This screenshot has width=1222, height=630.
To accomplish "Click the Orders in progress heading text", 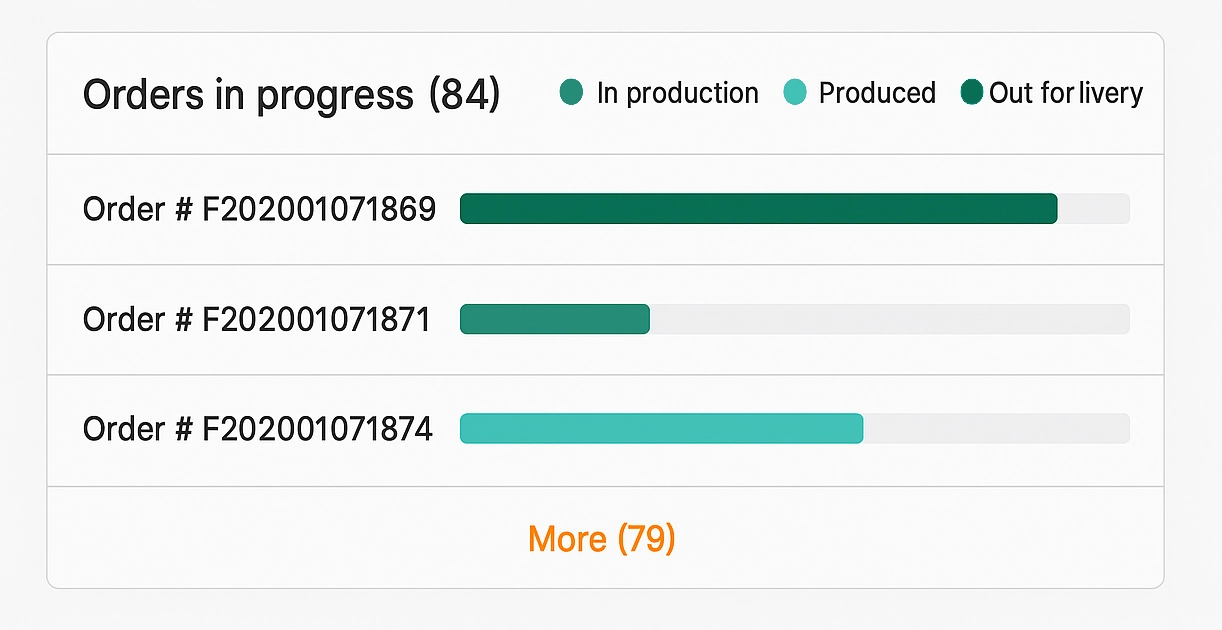I will [x=247, y=95].
